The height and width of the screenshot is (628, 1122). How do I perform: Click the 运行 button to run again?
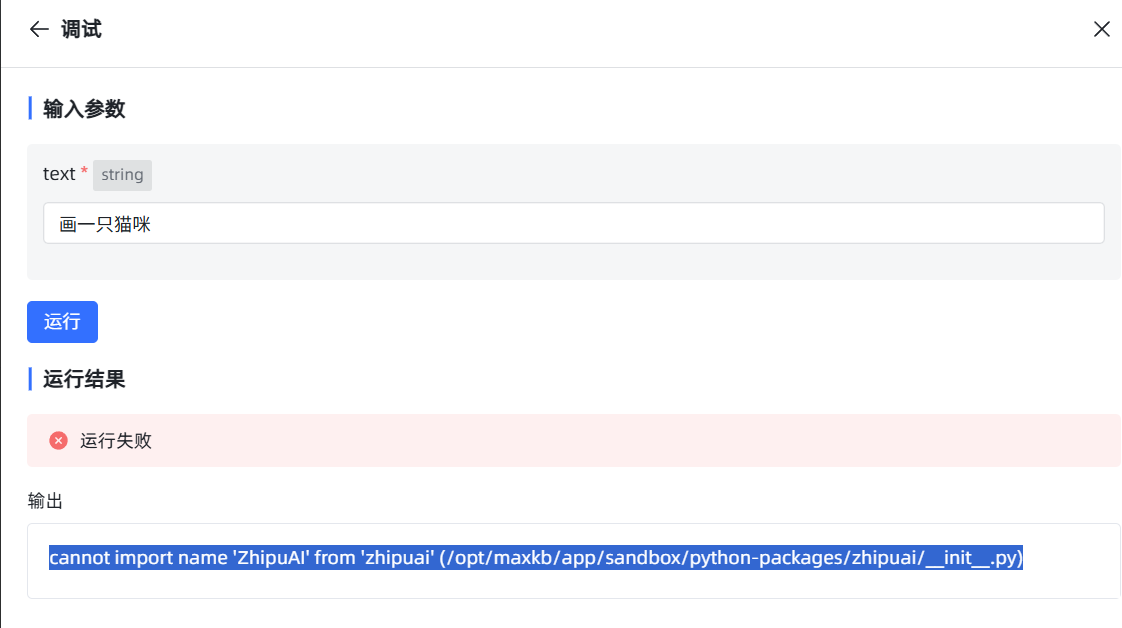[62, 322]
